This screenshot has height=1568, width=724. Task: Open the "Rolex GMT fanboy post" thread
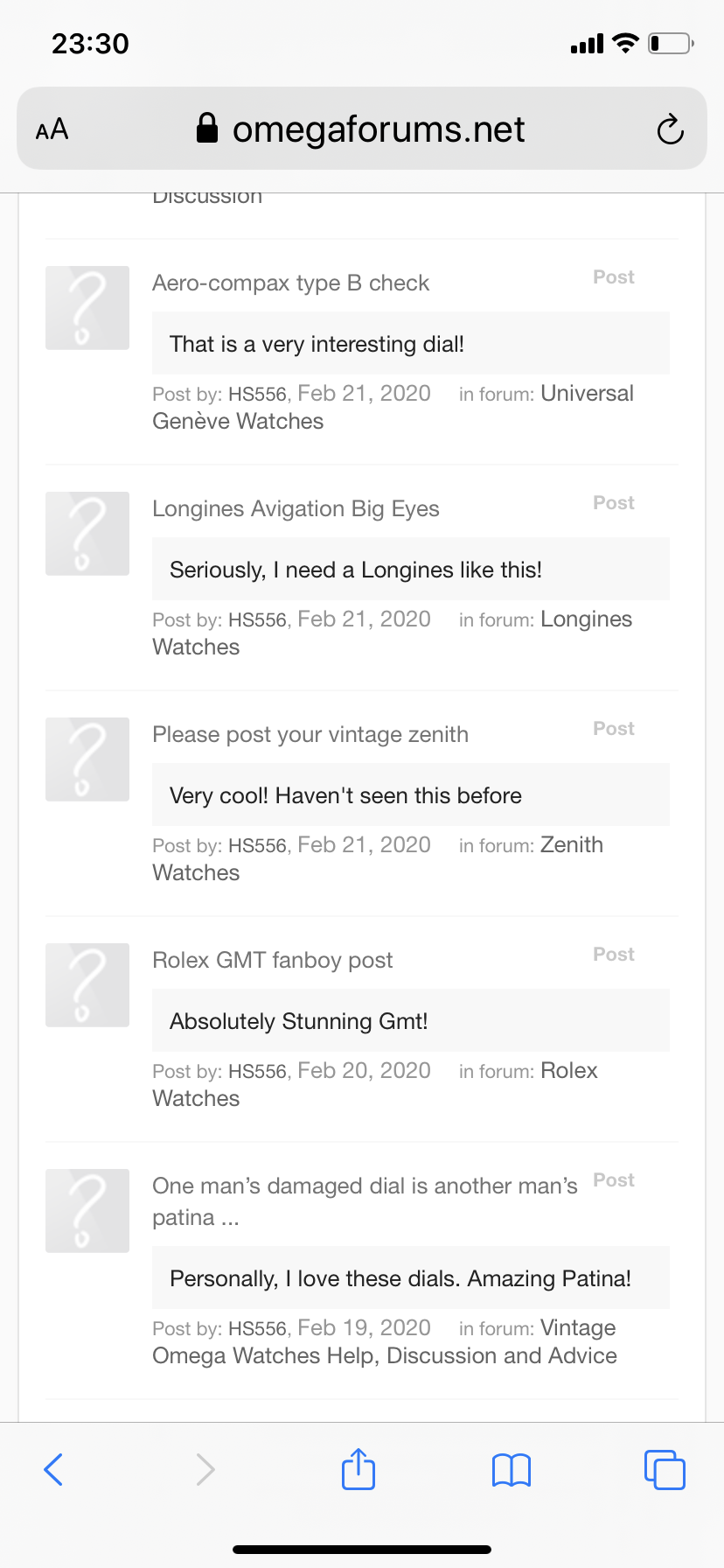click(x=272, y=961)
